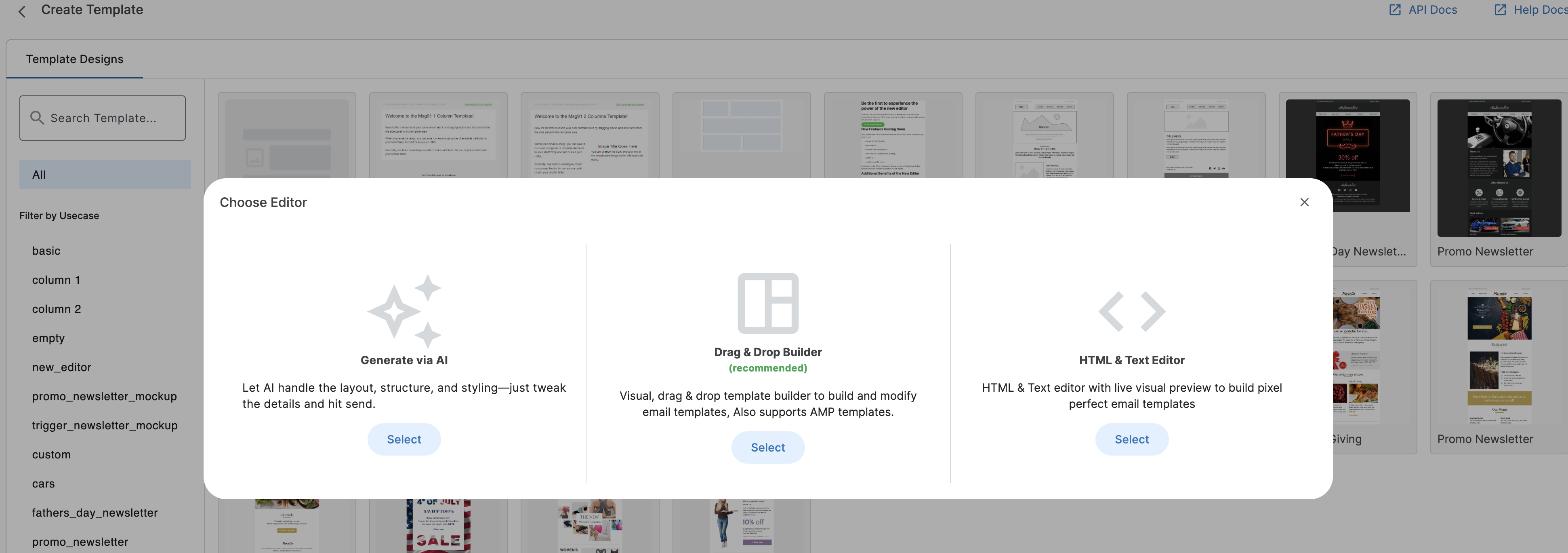Open the 4th of July Sale template thumbnail
The height and width of the screenshot is (553, 1568).
pos(438,526)
